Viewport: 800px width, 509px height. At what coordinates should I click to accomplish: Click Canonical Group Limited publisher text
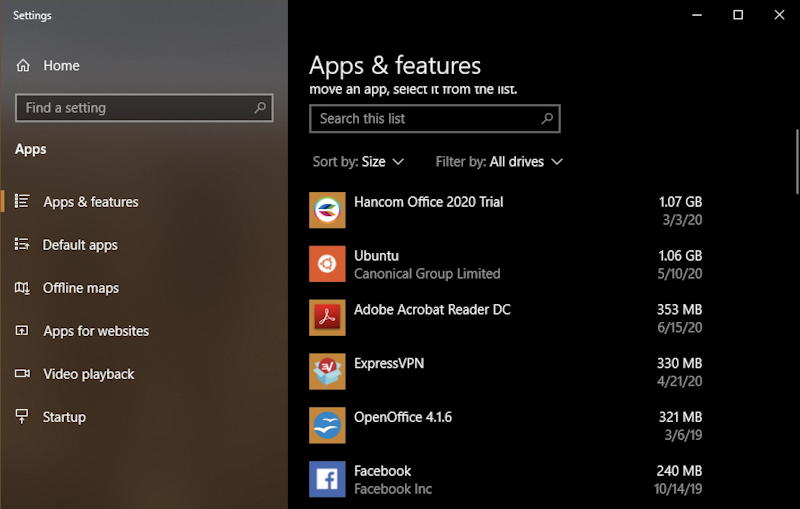click(427, 274)
